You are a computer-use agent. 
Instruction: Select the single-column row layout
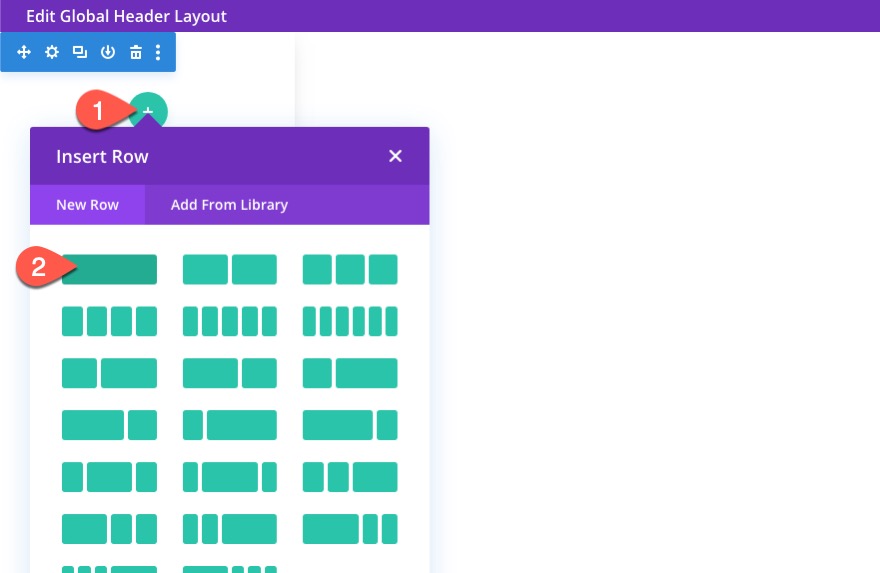109,269
